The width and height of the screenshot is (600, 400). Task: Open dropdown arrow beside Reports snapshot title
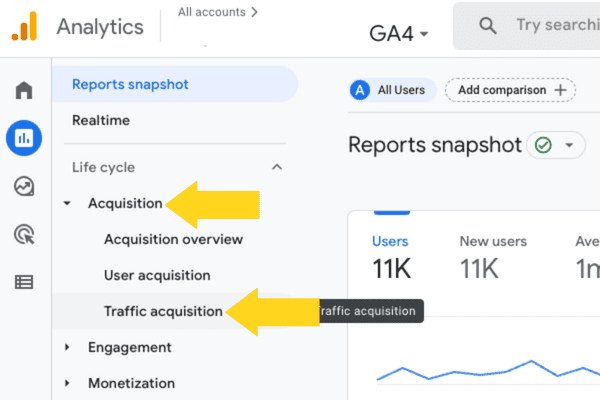[x=569, y=145]
